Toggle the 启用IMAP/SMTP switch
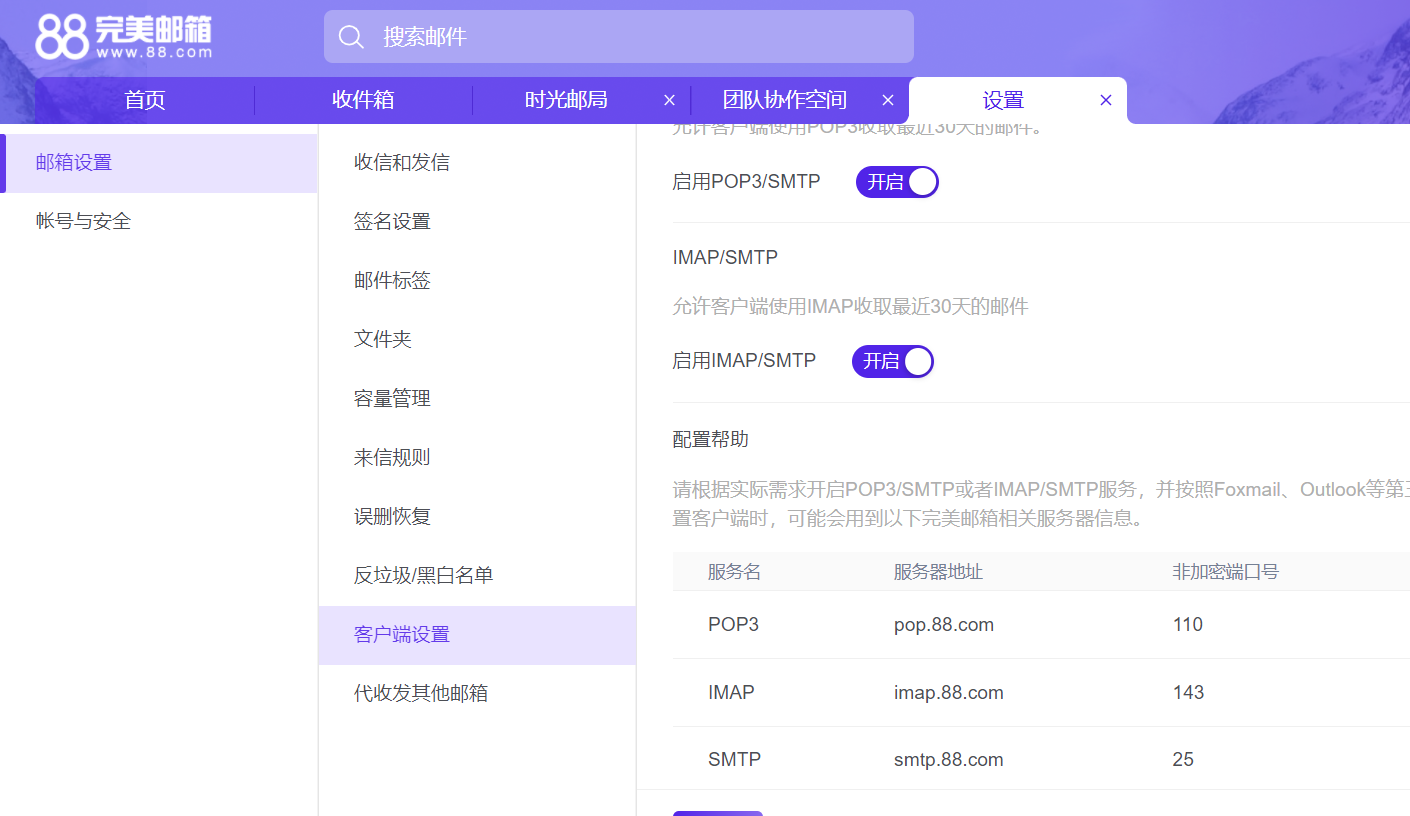 point(893,361)
